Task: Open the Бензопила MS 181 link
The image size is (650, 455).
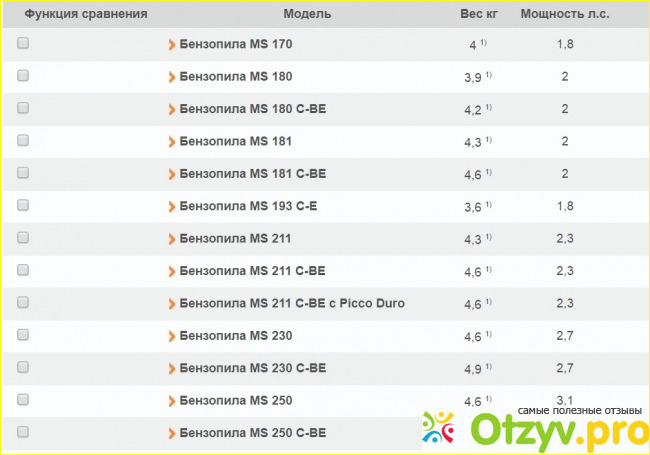Action: point(235,141)
